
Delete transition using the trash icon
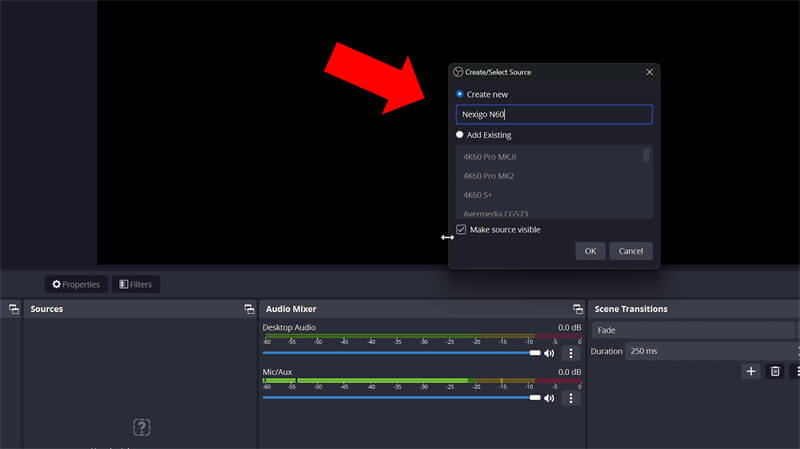775,371
